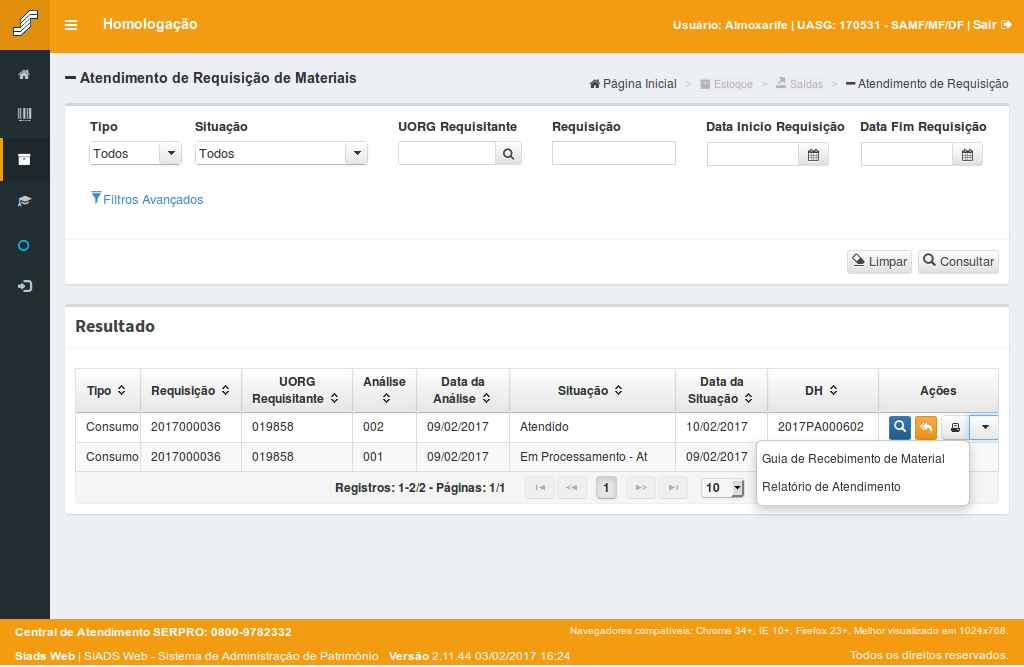Viewport: 1024px width, 667px height.
Task: Sort by Tipo column
Action: click(x=107, y=391)
